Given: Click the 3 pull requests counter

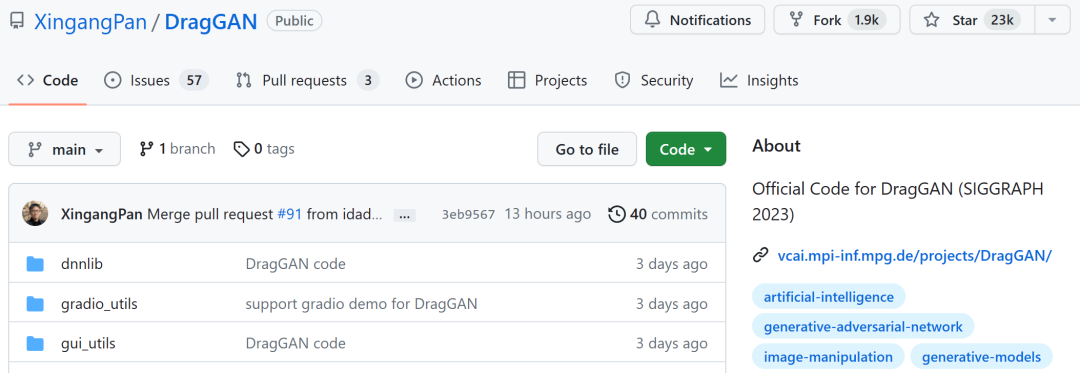Looking at the screenshot, I should coord(368,81).
